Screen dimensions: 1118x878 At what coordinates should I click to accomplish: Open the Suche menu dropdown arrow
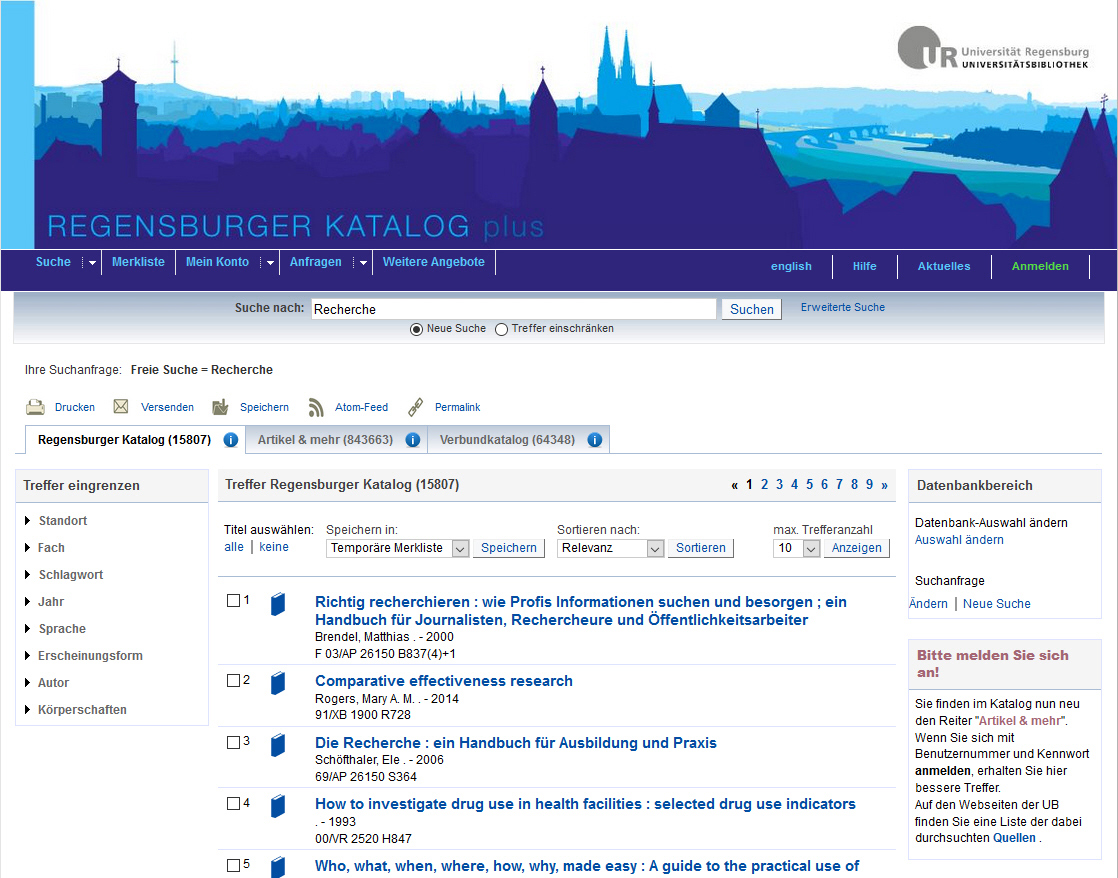point(91,262)
